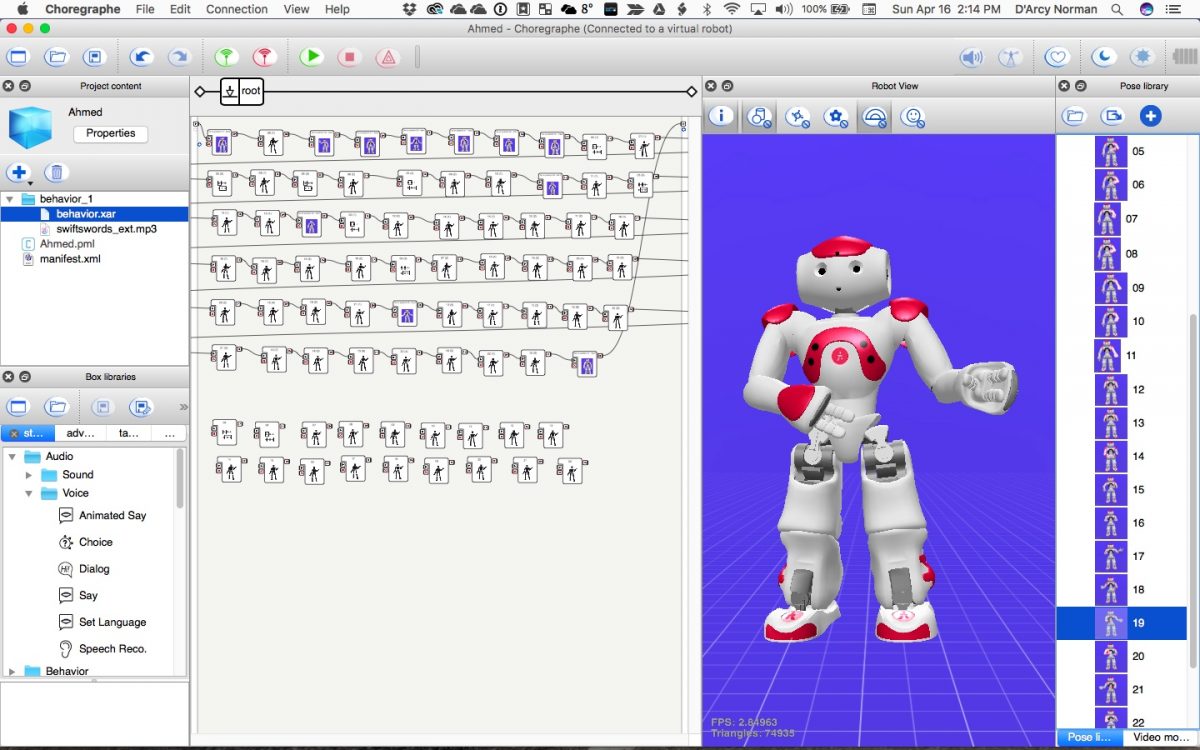Toggle the info button in Robot View

[x=721, y=117]
